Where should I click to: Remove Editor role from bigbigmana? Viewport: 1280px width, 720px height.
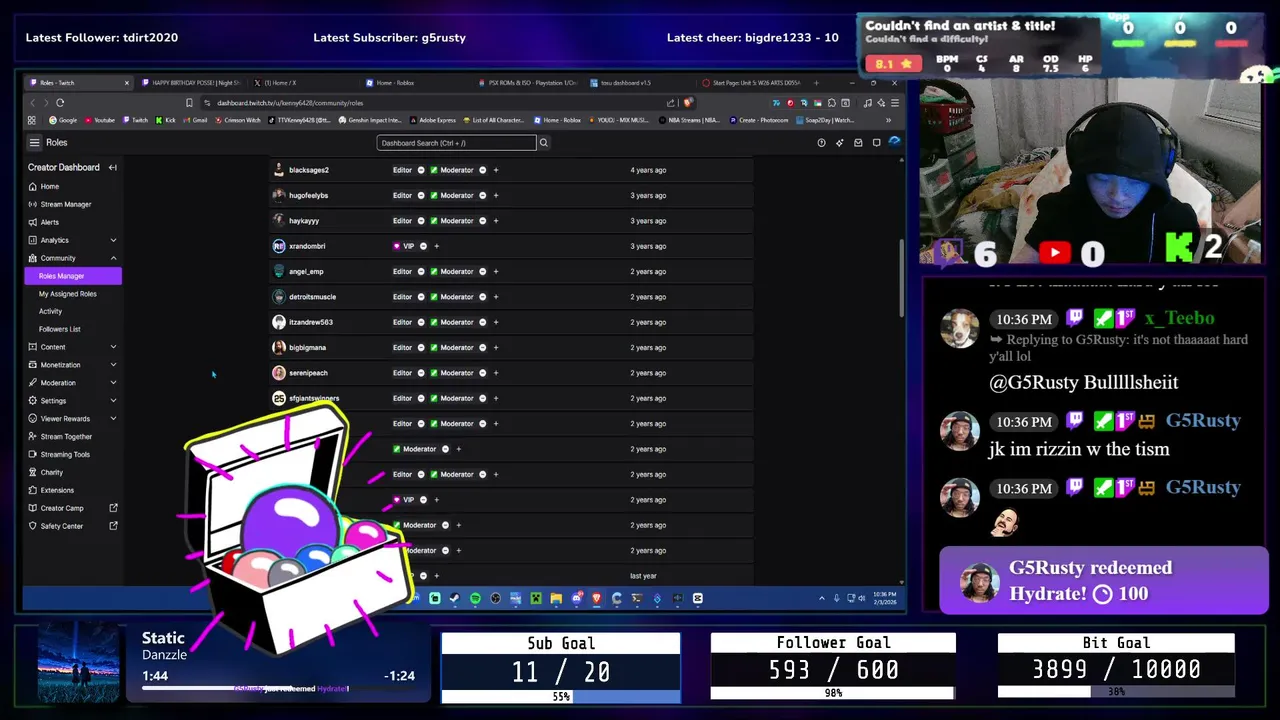pyautogui.click(x=420, y=347)
